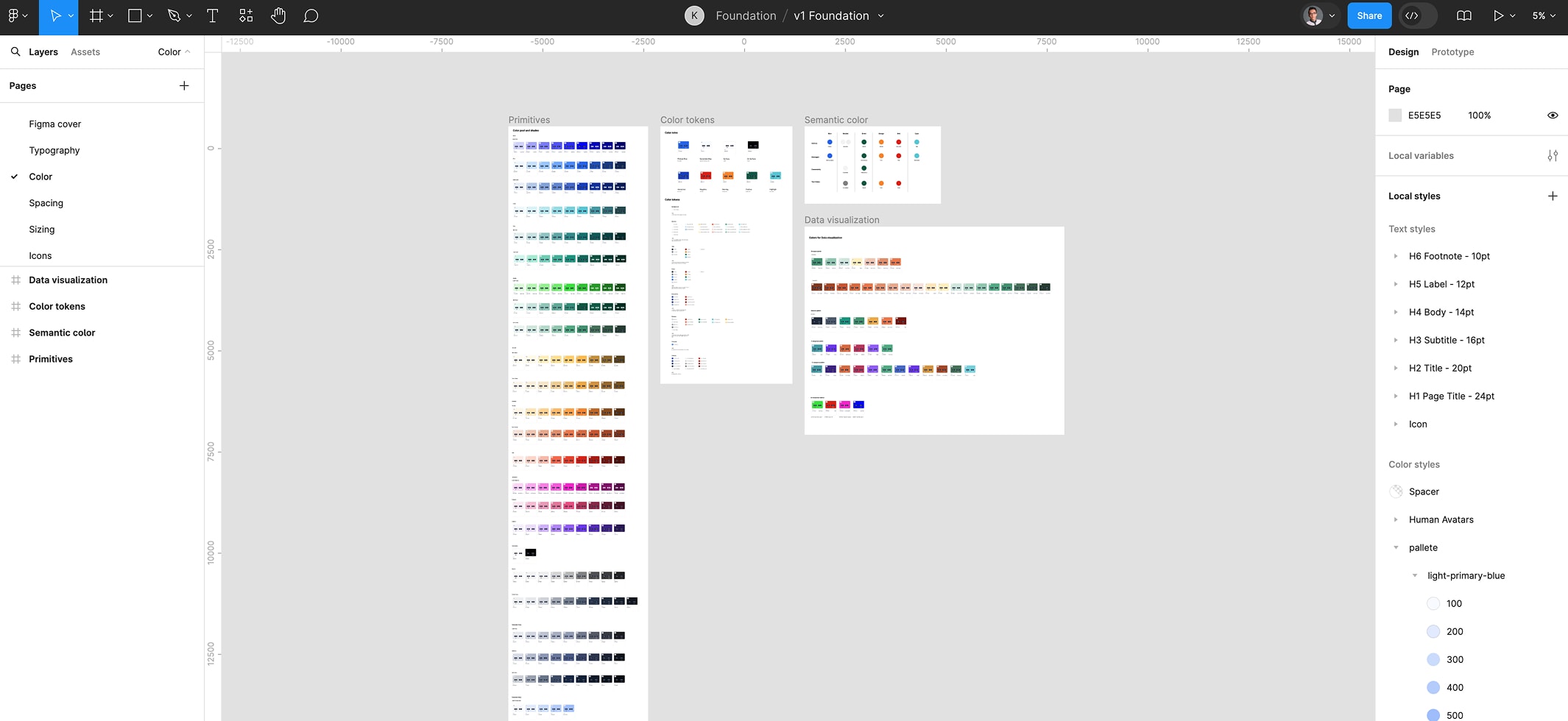Select the Primitives frame title on canvas
This screenshot has height=721, width=1568.
[529, 120]
